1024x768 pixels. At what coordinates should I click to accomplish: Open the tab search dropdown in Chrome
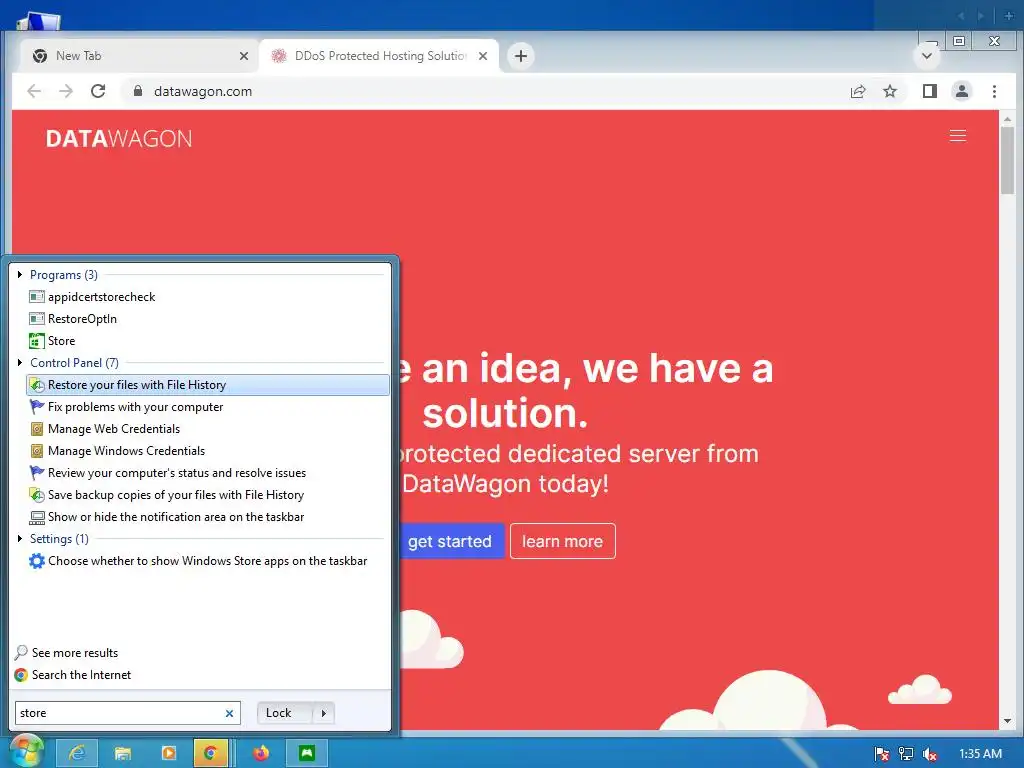tap(927, 56)
